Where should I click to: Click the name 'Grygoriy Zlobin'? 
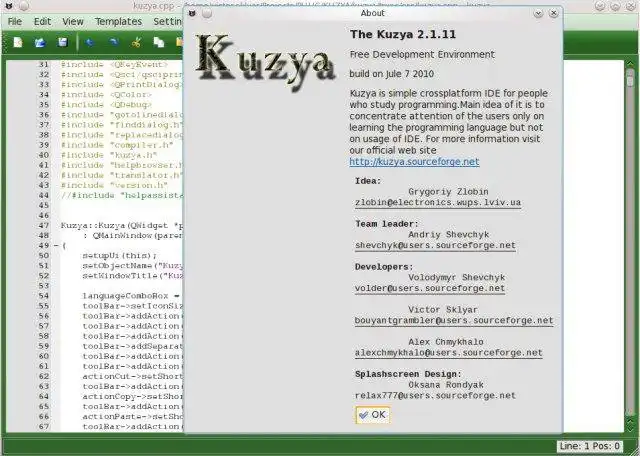[448, 191]
